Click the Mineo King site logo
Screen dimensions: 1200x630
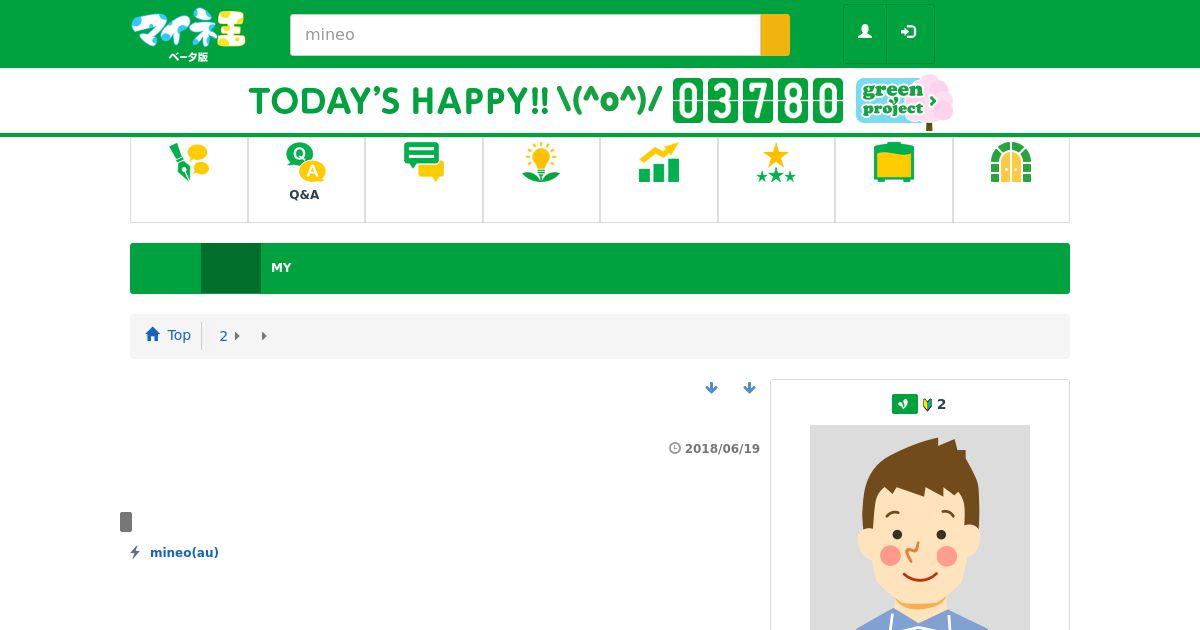[x=188, y=34]
